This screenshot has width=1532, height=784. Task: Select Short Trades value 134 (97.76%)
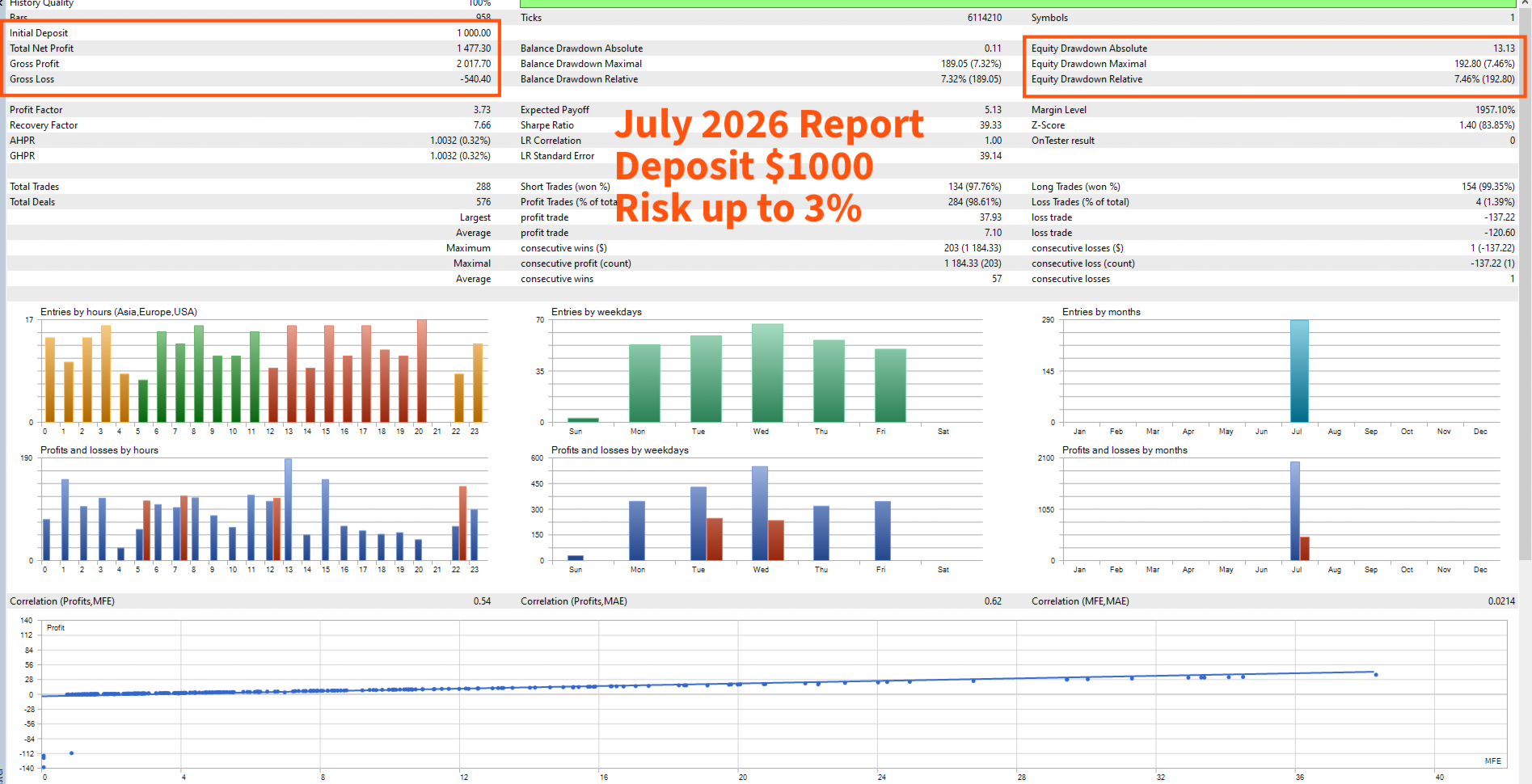(x=975, y=187)
